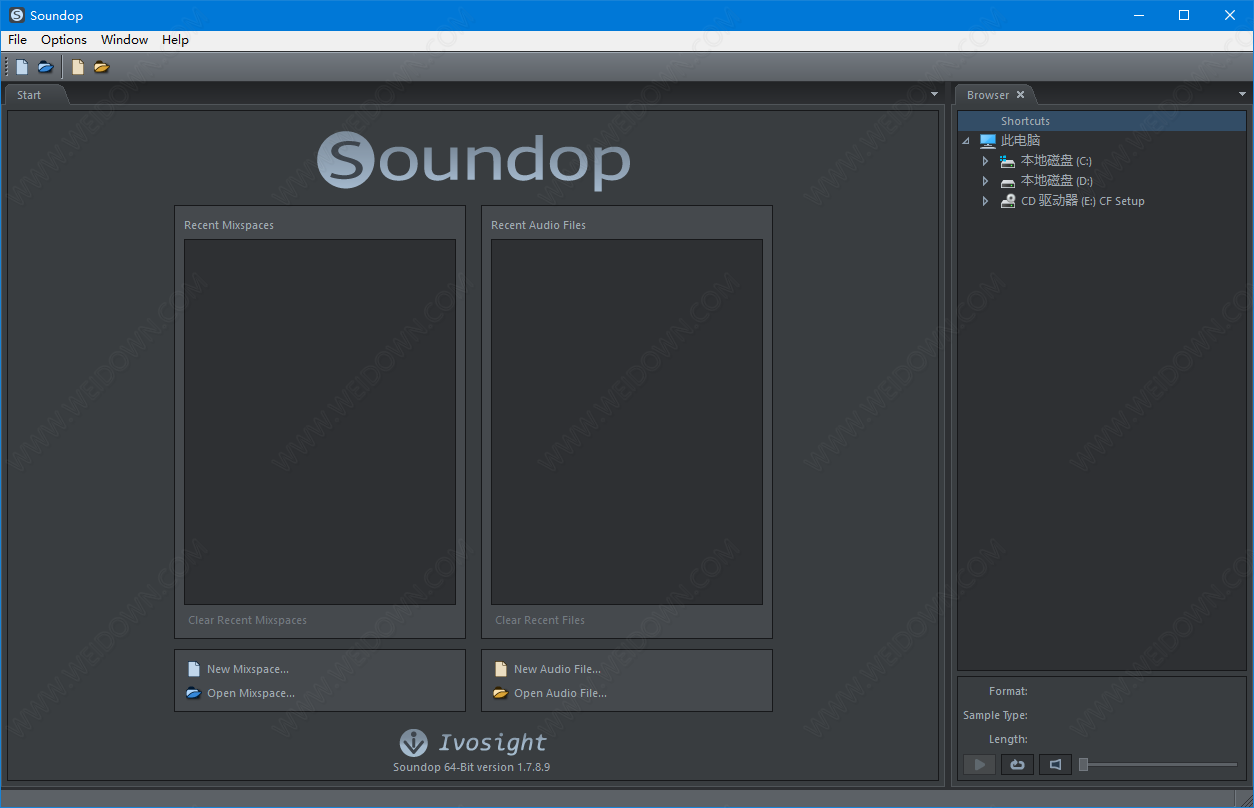The width and height of the screenshot is (1254, 808).
Task: Click the Recent Audio Files heading
Action: pyautogui.click(x=538, y=225)
